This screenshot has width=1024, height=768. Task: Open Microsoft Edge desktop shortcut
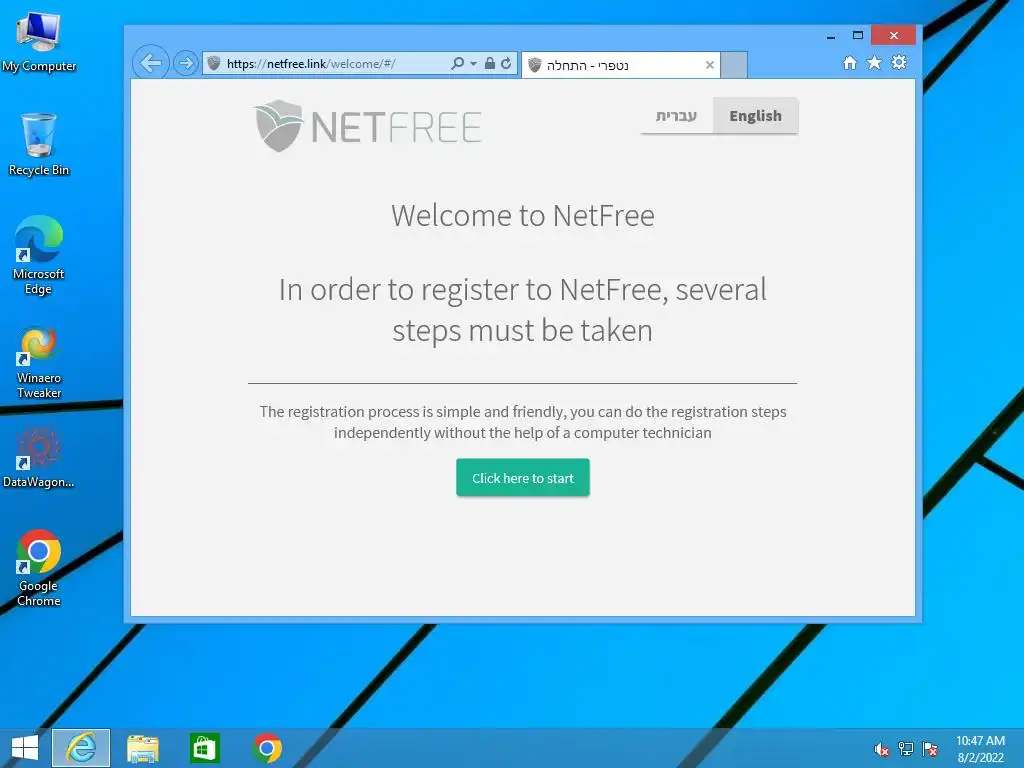(x=39, y=255)
